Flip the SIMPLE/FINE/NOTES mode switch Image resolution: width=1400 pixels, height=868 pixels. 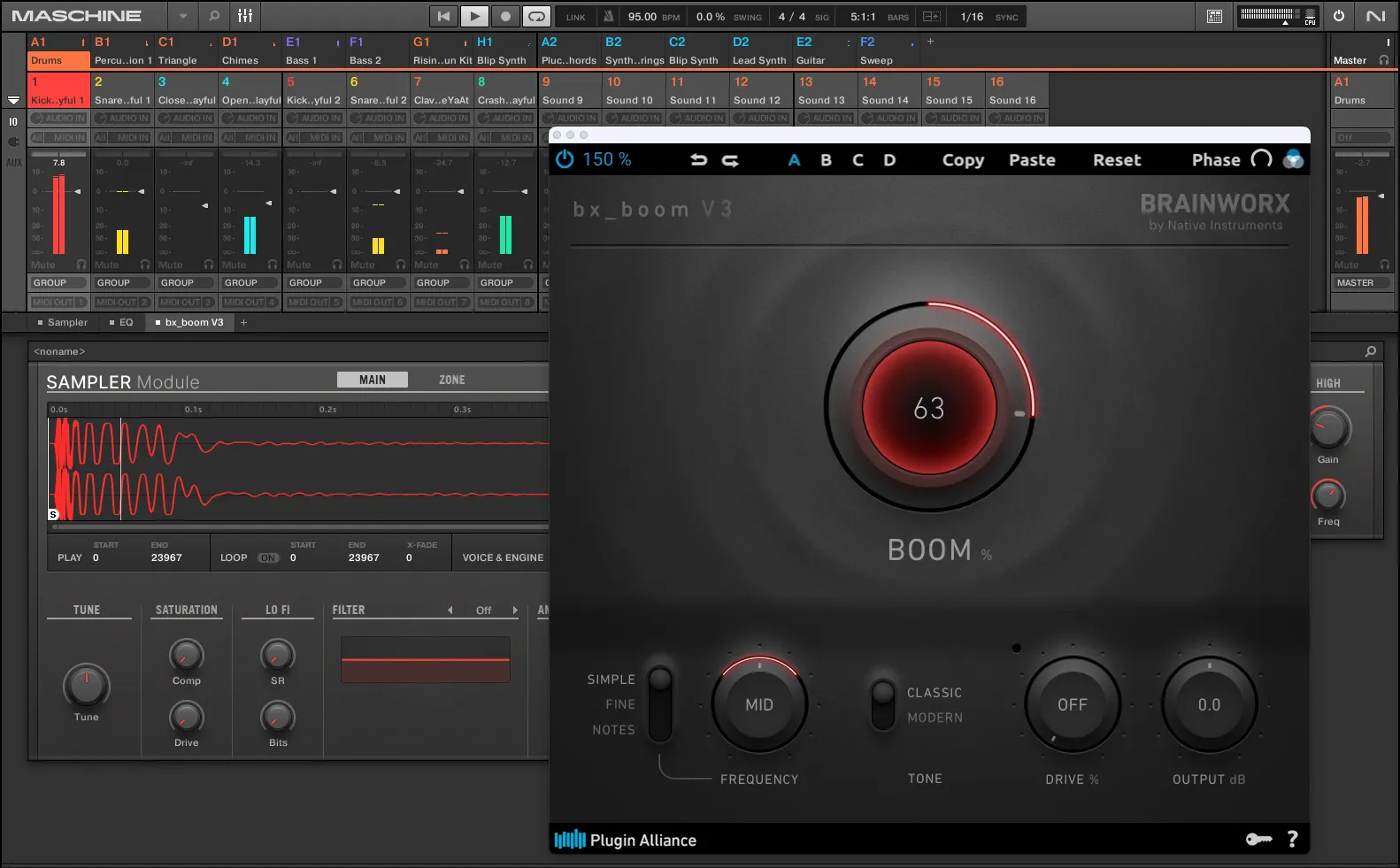pos(660,704)
